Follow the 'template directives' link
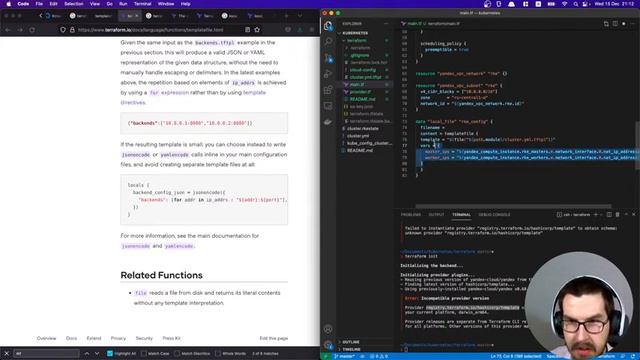The image size is (640, 360). (x=193, y=98)
